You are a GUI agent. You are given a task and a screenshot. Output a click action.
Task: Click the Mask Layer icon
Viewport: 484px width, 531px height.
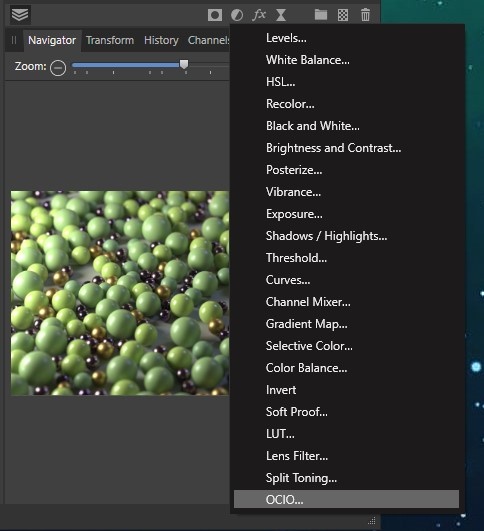215,15
